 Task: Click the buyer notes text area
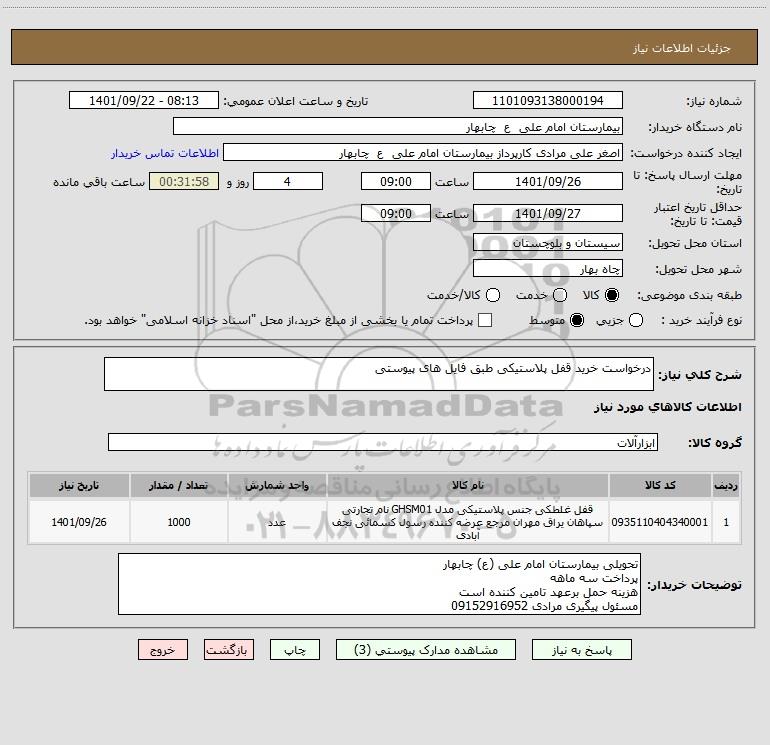[x=379, y=584]
